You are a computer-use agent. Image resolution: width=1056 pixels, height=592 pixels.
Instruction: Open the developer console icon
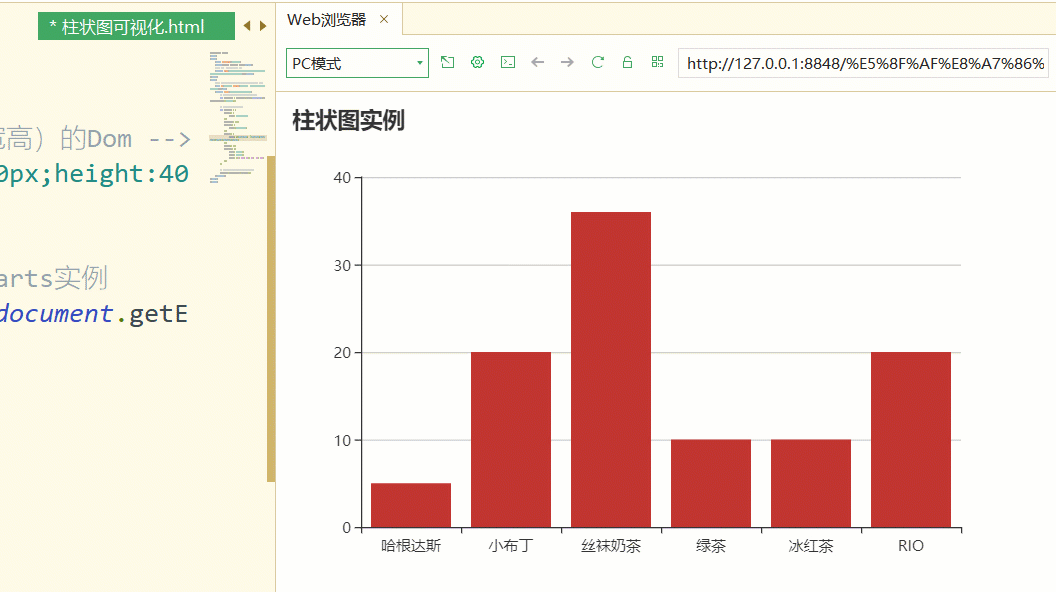tap(507, 62)
